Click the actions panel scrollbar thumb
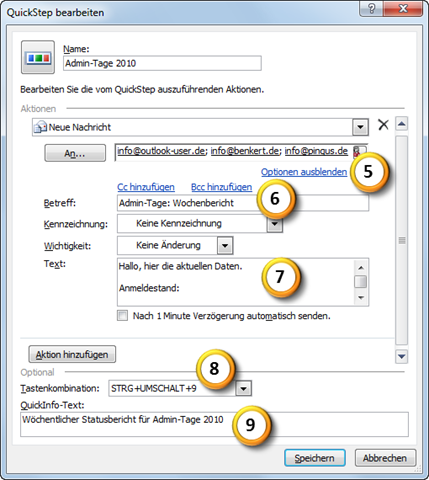This screenshot has width=429, height=480. point(402,240)
